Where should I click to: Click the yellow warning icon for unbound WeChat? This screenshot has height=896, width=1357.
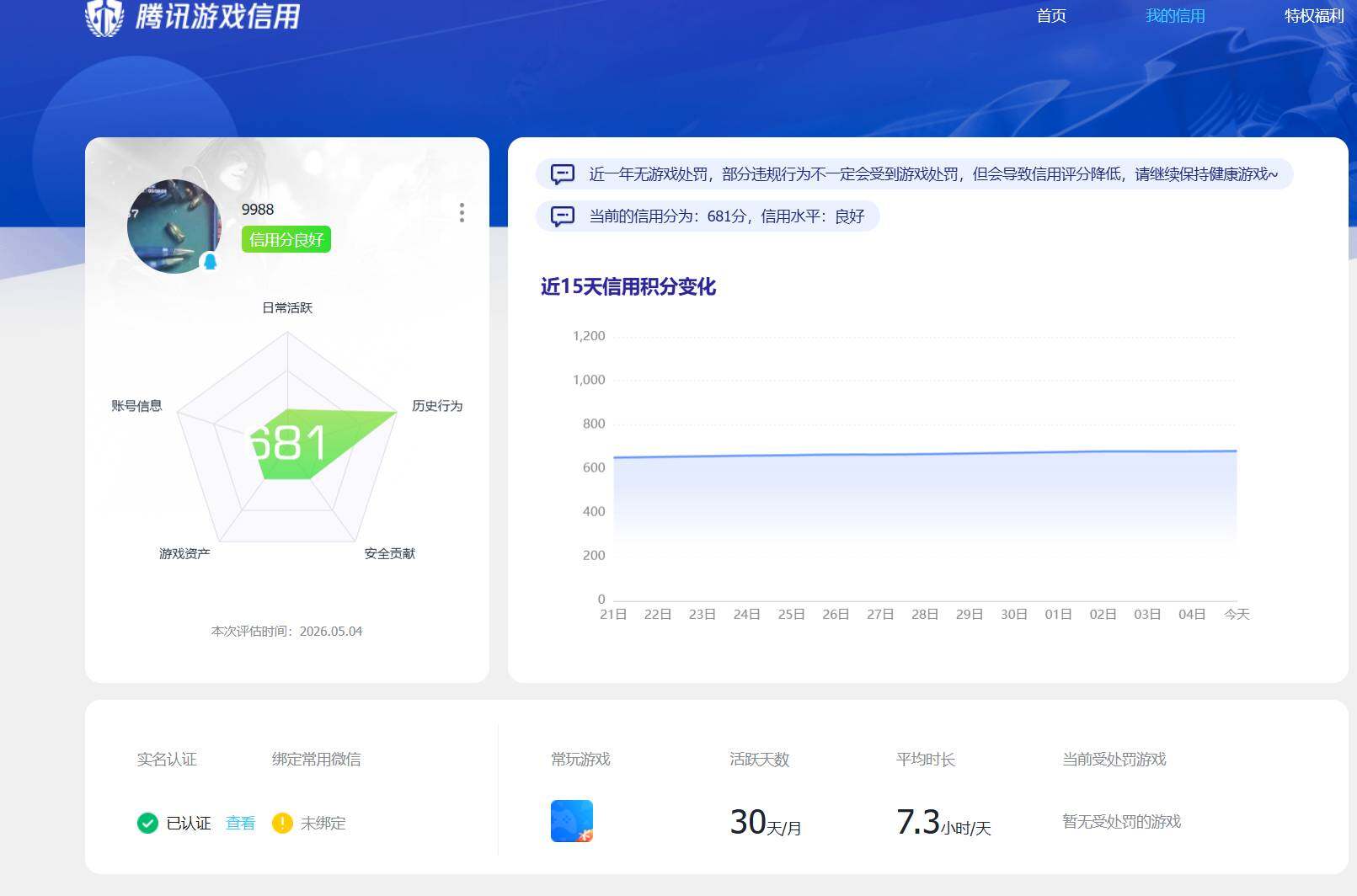coord(282,823)
